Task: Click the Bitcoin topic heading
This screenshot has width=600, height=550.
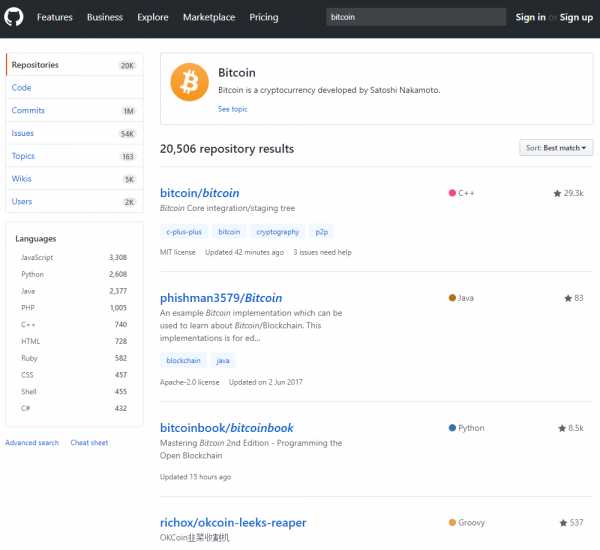Action: [x=237, y=73]
